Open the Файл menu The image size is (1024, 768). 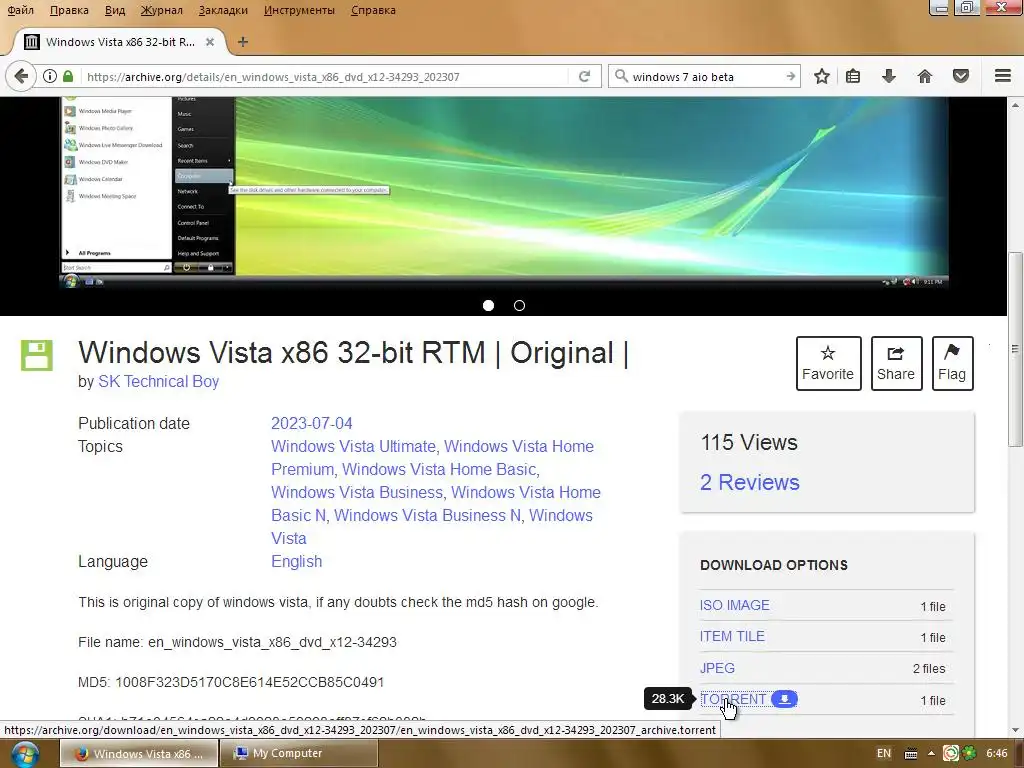tap(20, 10)
